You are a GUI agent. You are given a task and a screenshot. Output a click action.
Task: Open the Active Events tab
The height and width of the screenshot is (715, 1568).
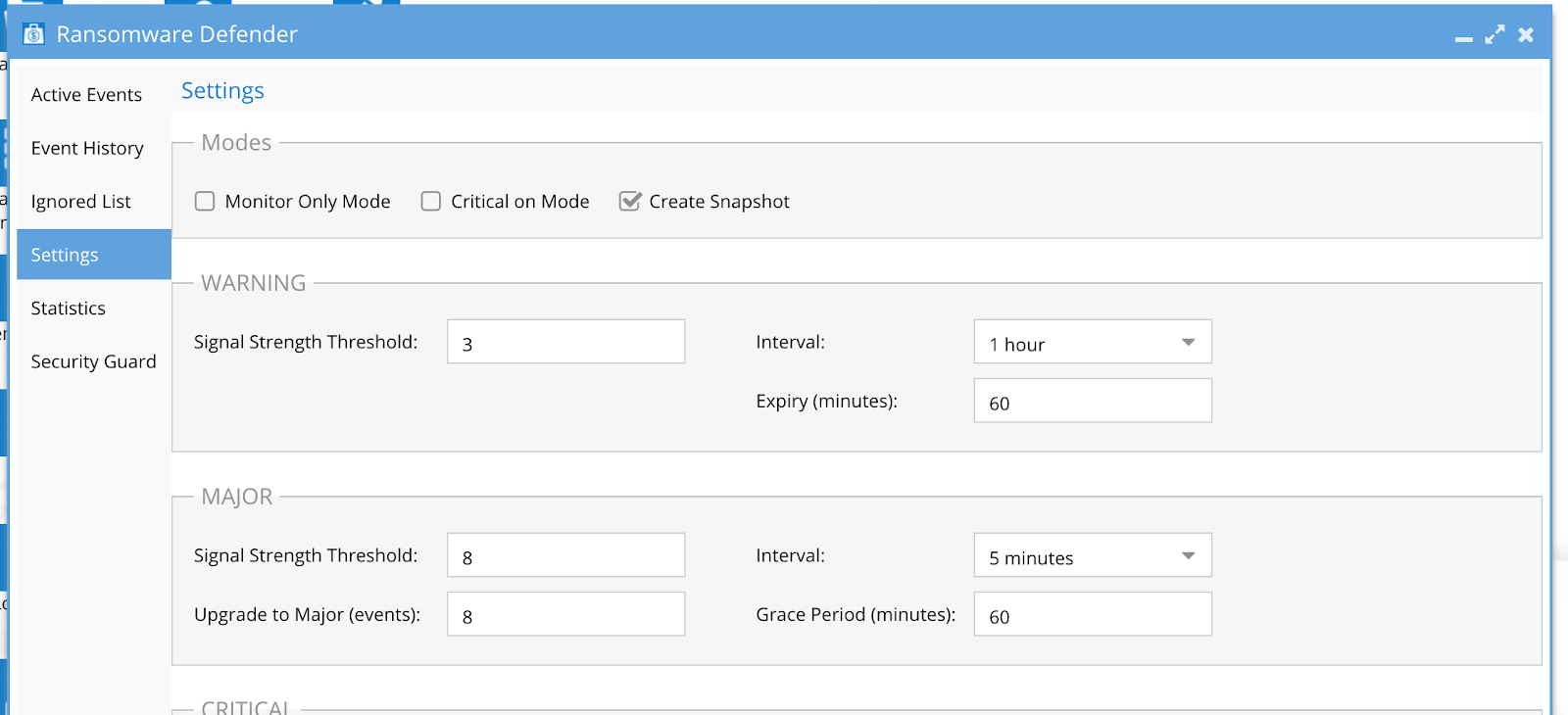tap(94, 94)
